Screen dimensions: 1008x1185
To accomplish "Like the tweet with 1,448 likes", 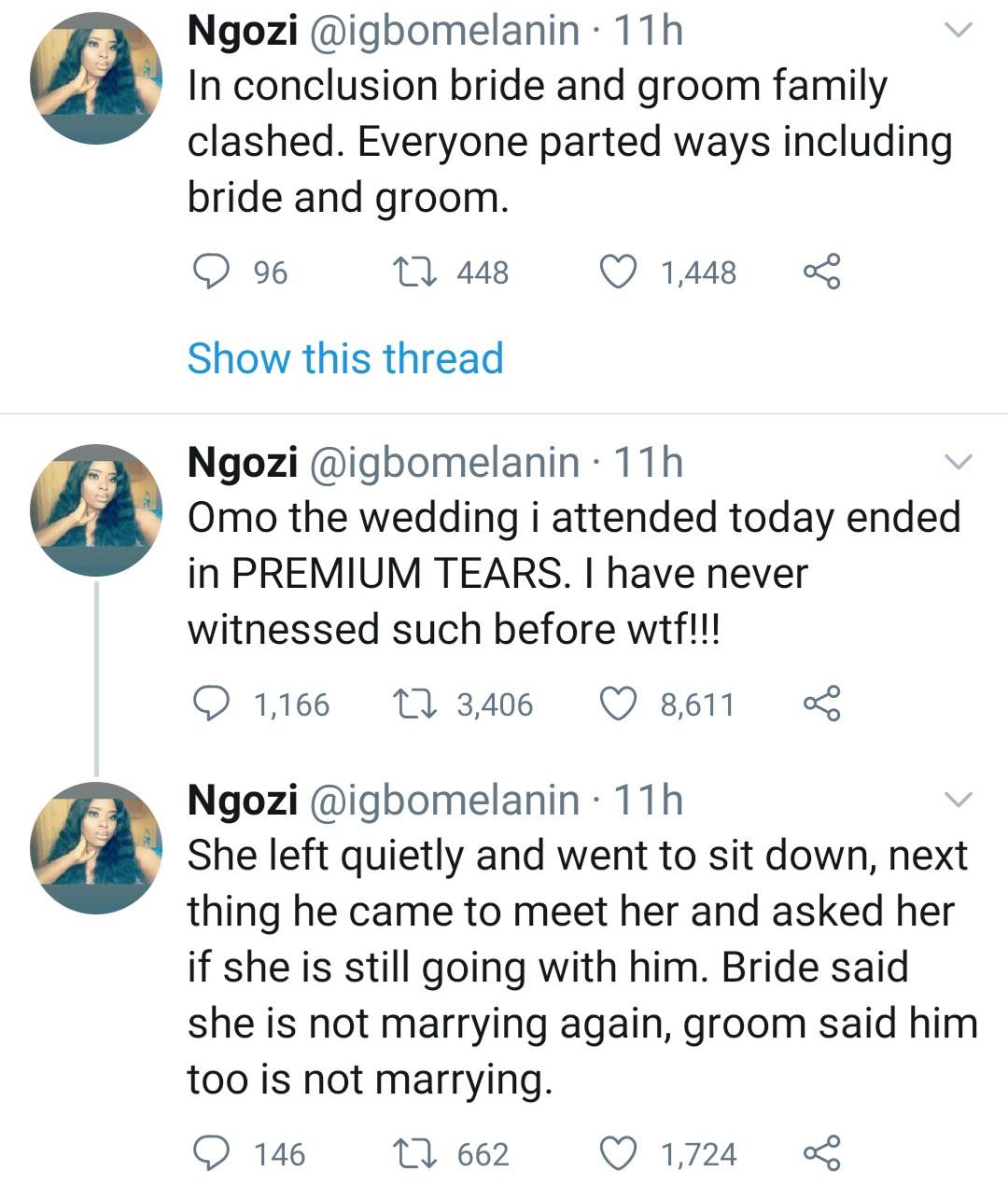I will (x=617, y=272).
